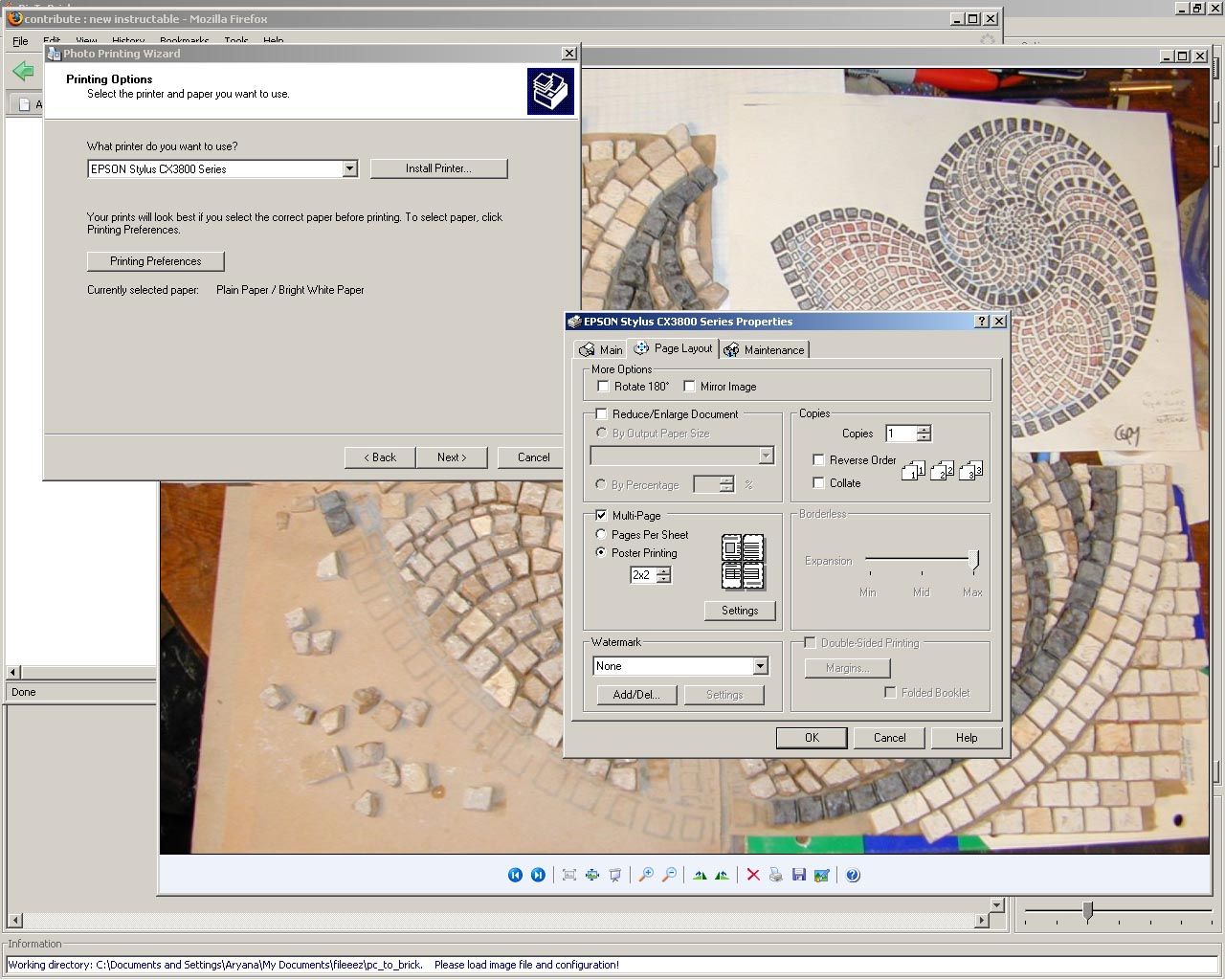Select the Pages Per Sheet radio button

pos(601,534)
